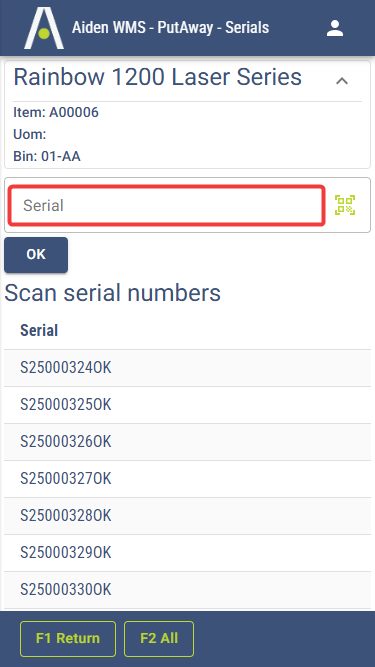Click the Rainbow 1200 Laser Series title
This screenshot has height=667, width=375.
click(x=157, y=77)
